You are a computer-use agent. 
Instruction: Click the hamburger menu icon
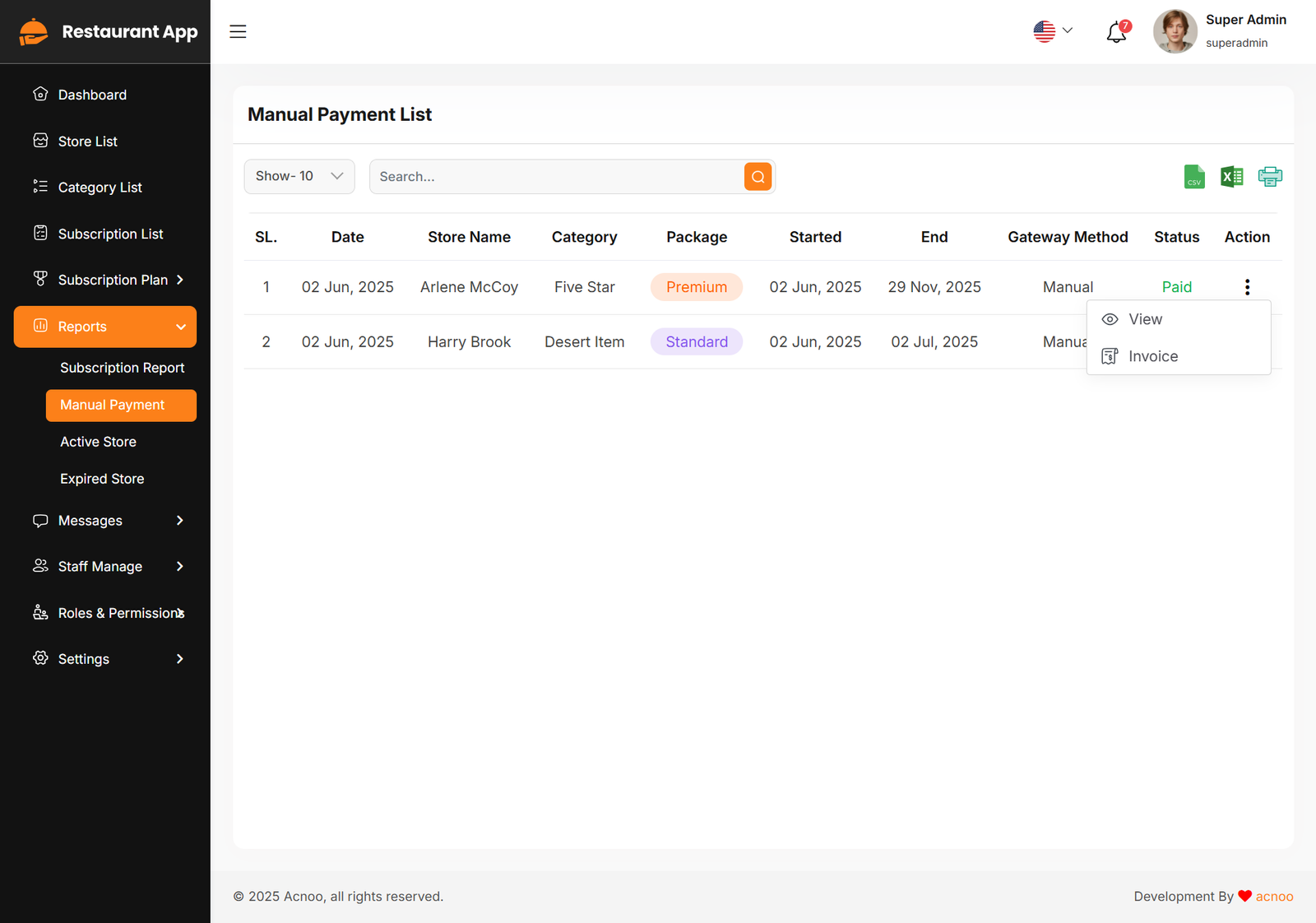pos(238,31)
